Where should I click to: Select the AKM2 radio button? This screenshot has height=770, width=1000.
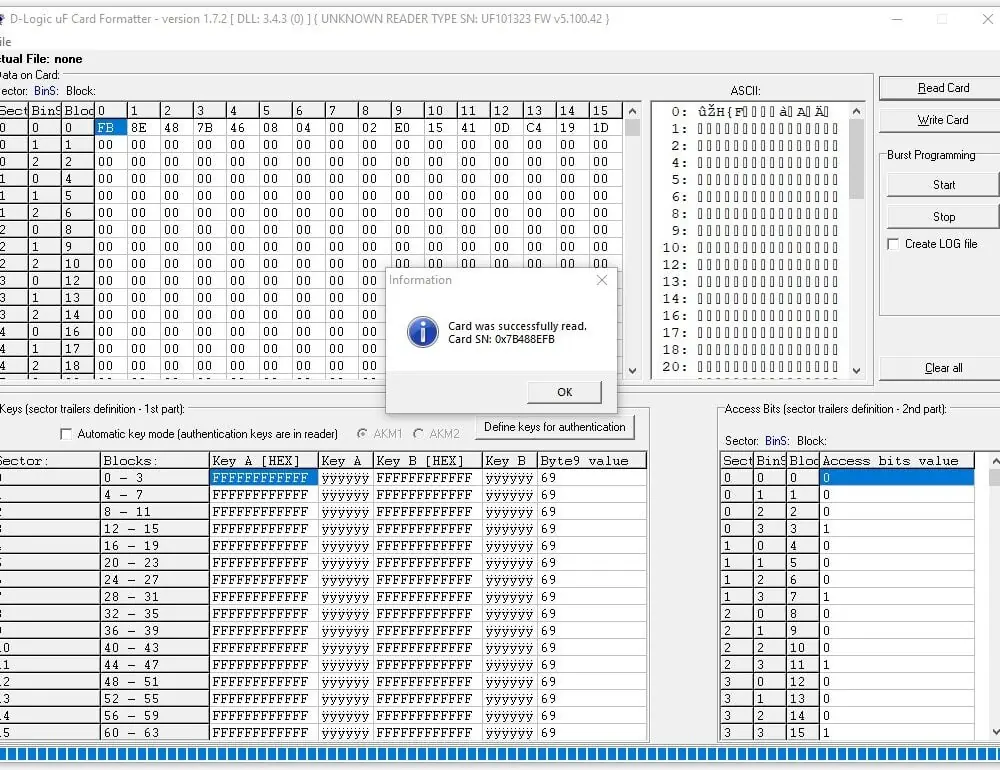[418, 434]
